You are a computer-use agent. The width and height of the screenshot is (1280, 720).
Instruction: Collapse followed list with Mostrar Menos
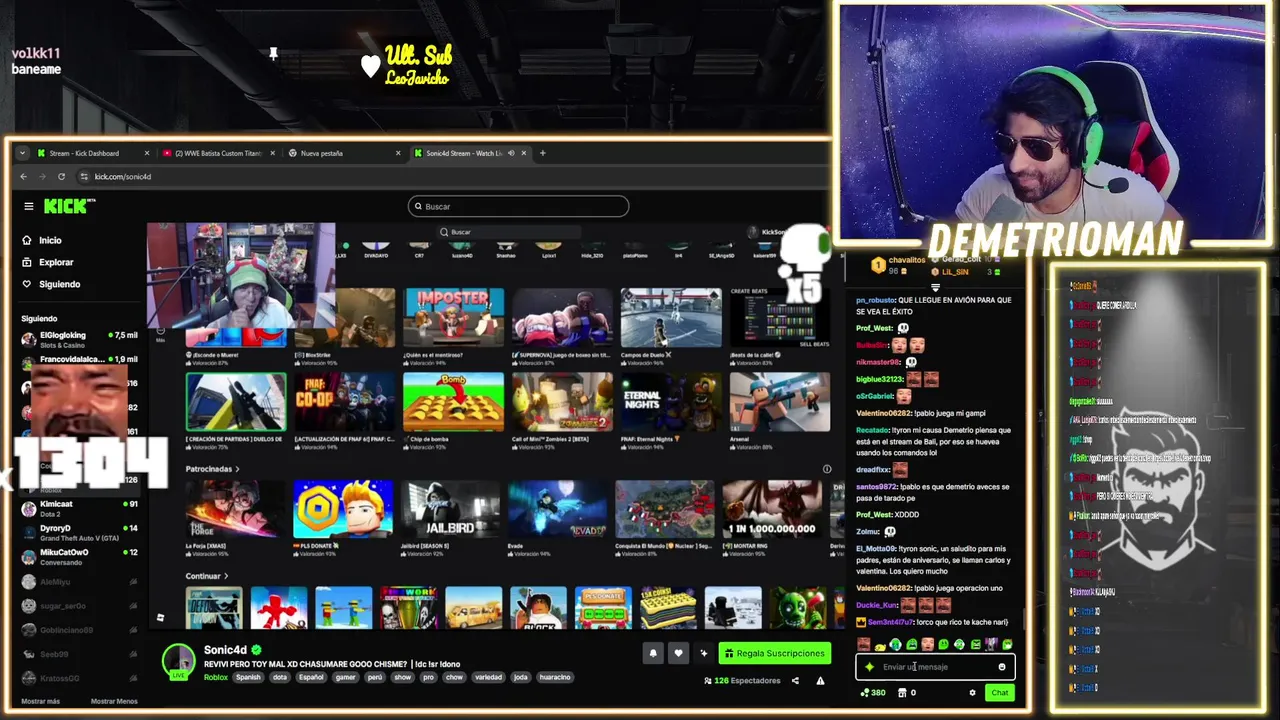tap(114, 701)
